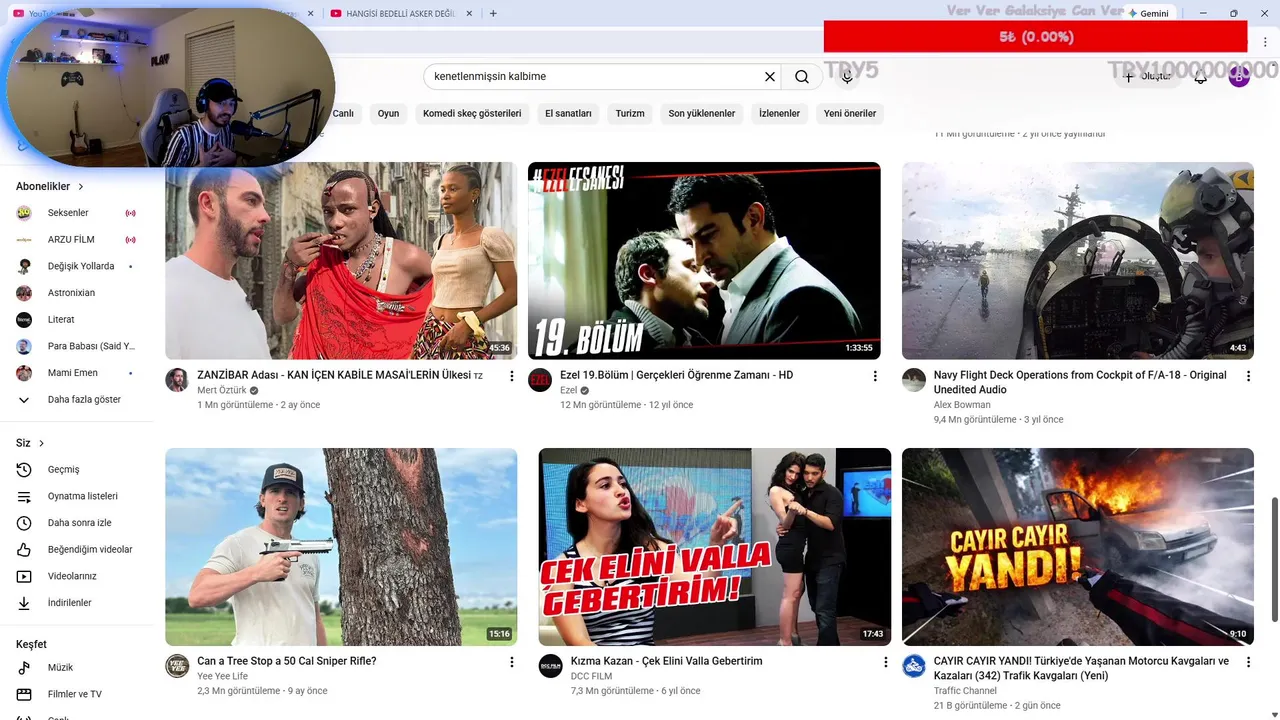Viewport: 1280px width, 720px height.
Task: Open Mert Öztürk channel avatar
Action: [x=177, y=380]
